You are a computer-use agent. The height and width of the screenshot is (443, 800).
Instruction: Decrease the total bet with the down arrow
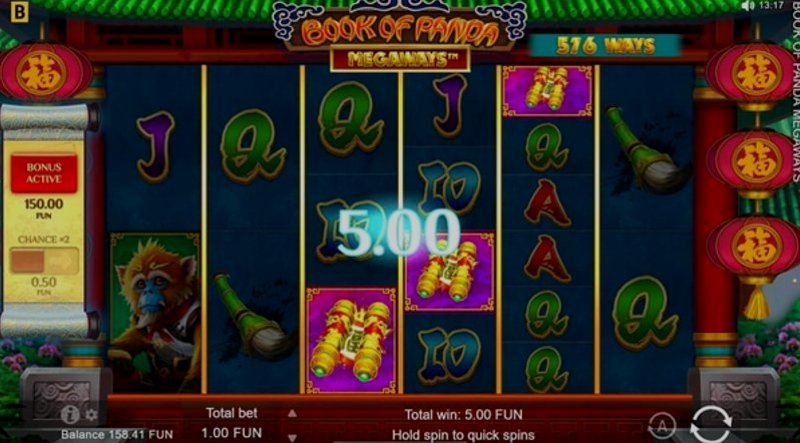pyautogui.click(x=292, y=437)
